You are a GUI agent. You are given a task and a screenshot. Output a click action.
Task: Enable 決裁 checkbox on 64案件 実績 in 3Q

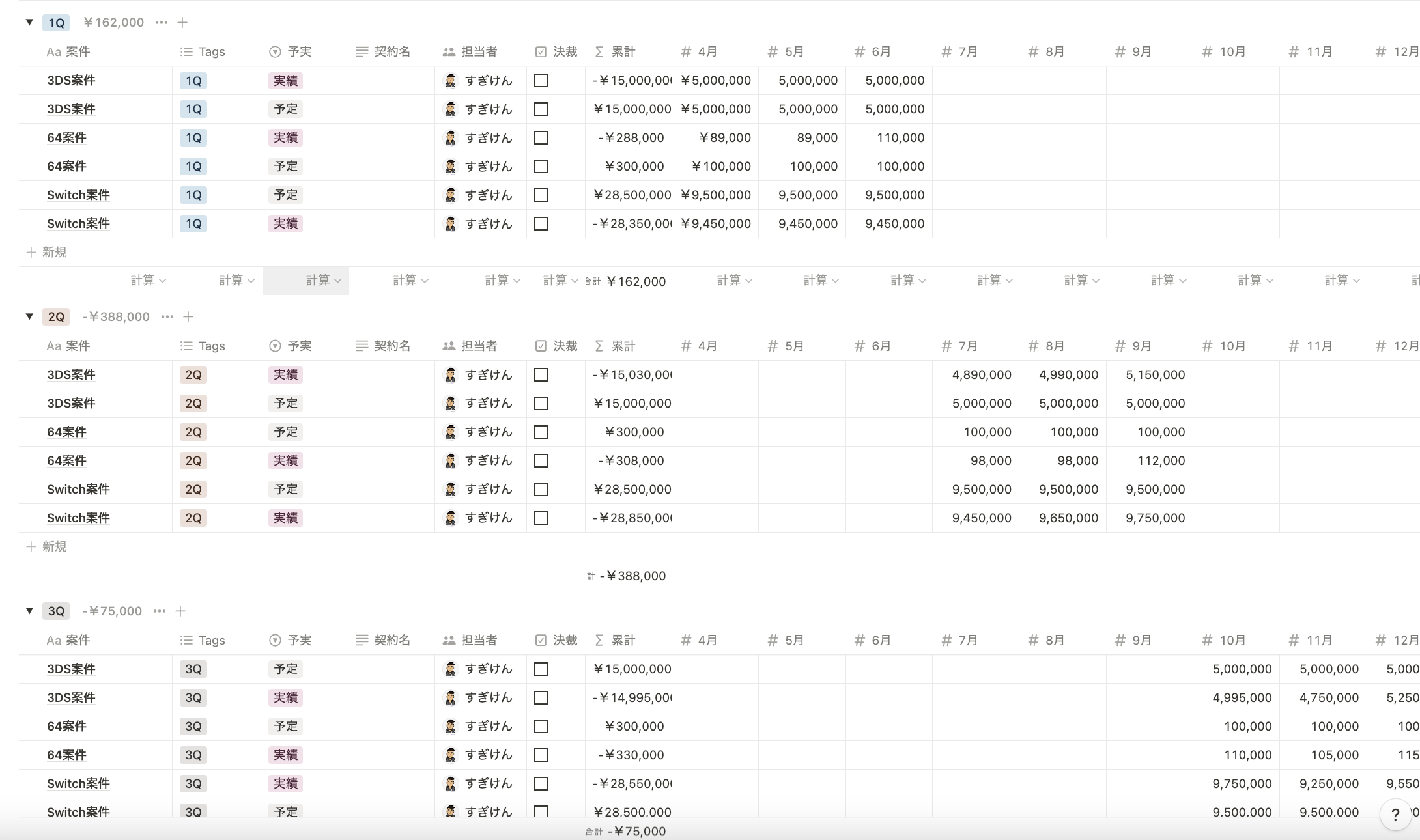[541, 755]
